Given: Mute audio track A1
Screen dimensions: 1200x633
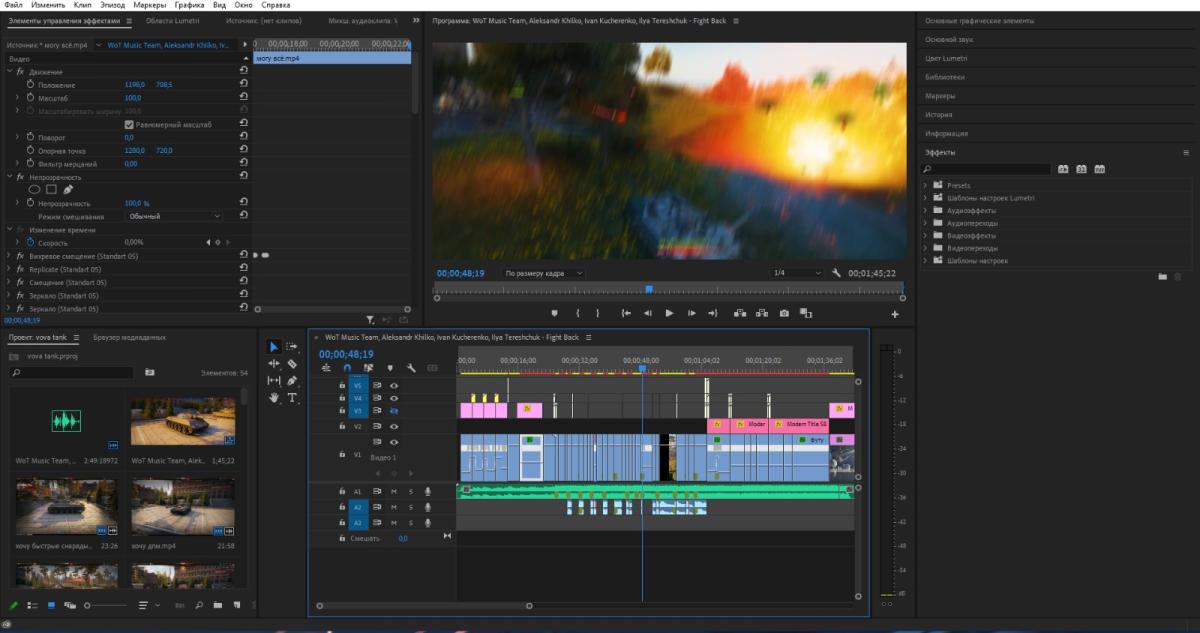Looking at the screenshot, I should [x=393, y=491].
